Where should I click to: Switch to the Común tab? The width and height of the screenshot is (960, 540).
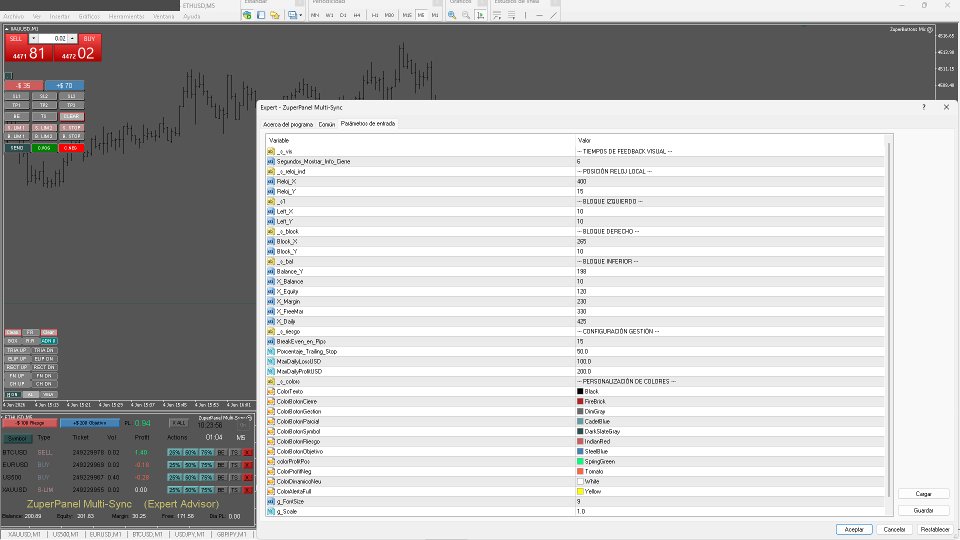[x=327, y=124]
